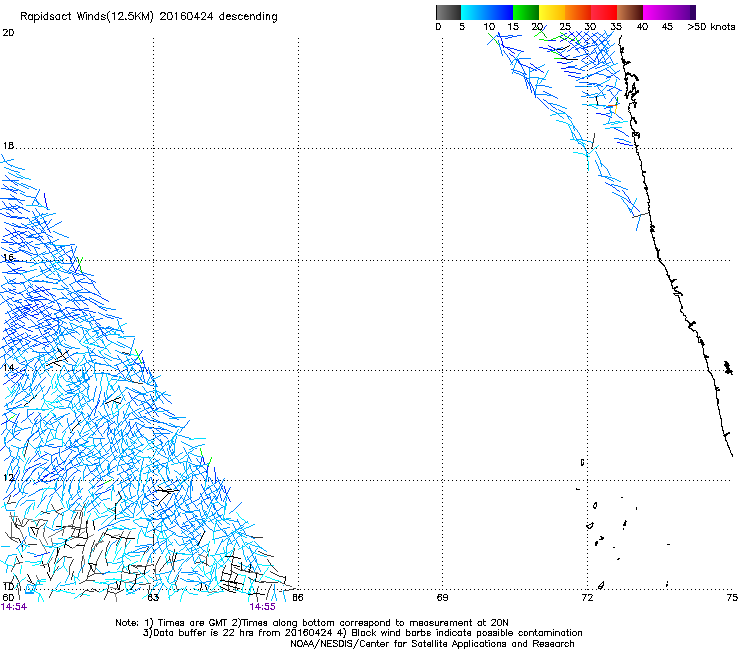The height and width of the screenshot is (650, 740).
Task: Click the legend tick label '35'
Action: [616, 27]
